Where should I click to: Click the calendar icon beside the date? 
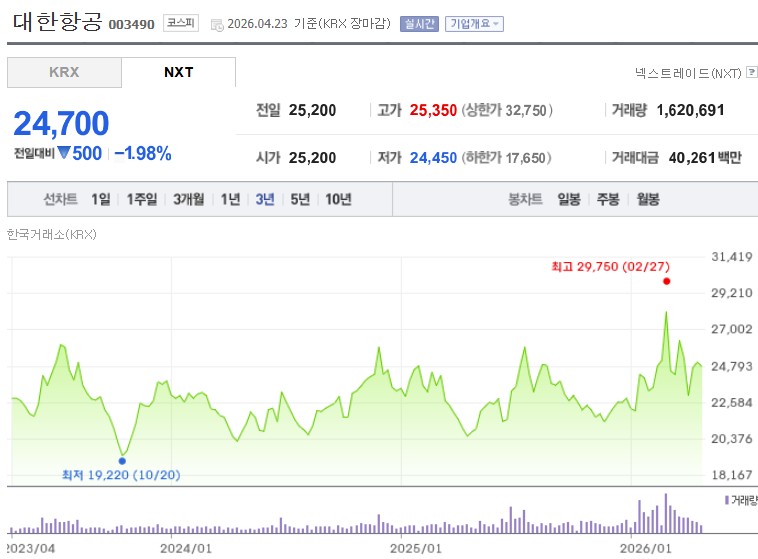[x=217, y=25]
